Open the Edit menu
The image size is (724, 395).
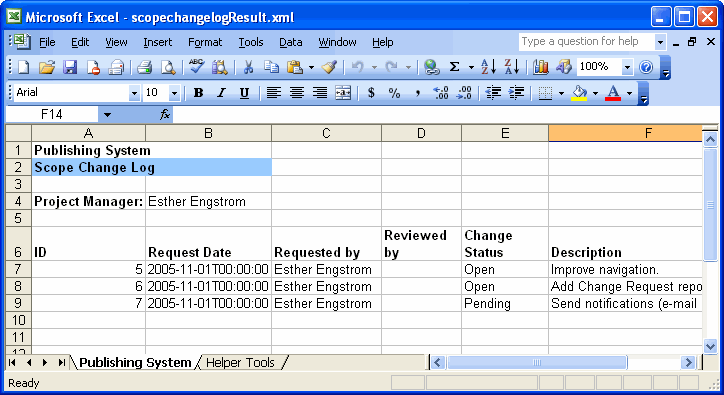(x=80, y=43)
